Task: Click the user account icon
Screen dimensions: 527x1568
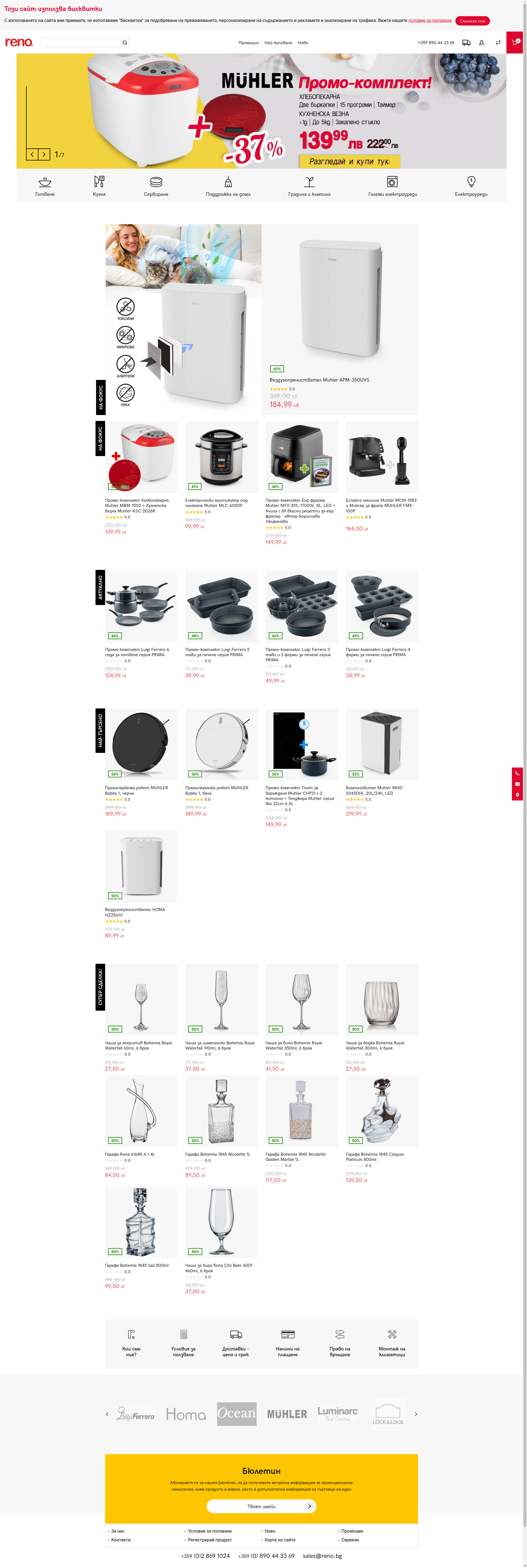Action: coord(481,43)
